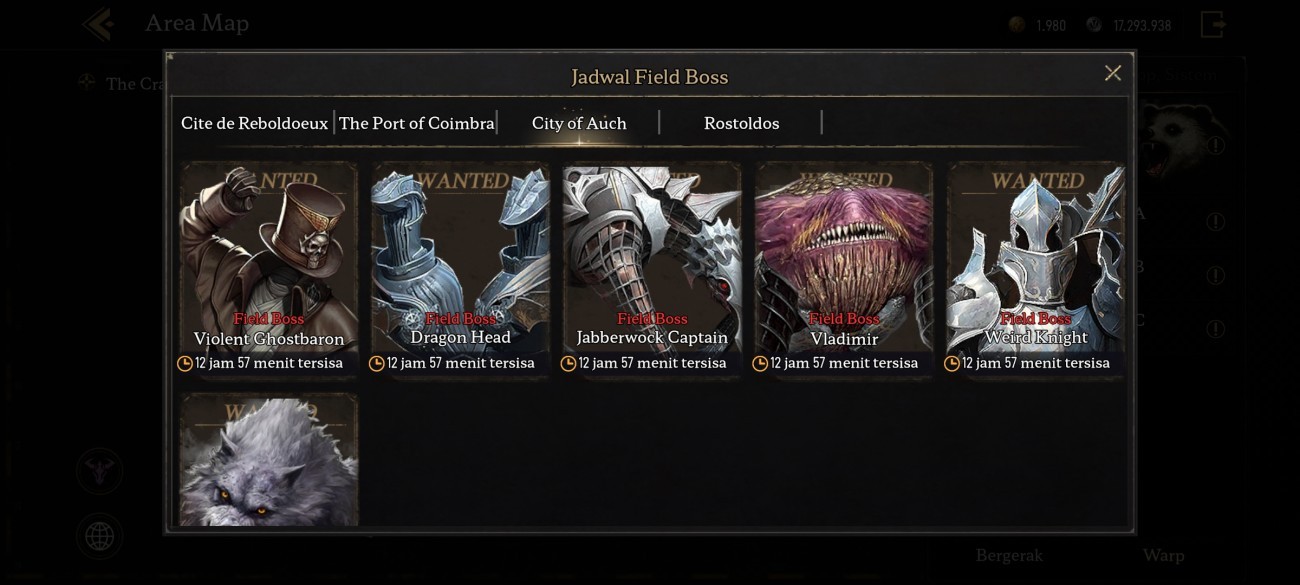Choose the Jabberwock Captain field boss
This screenshot has height=585, width=1300.
652,260
